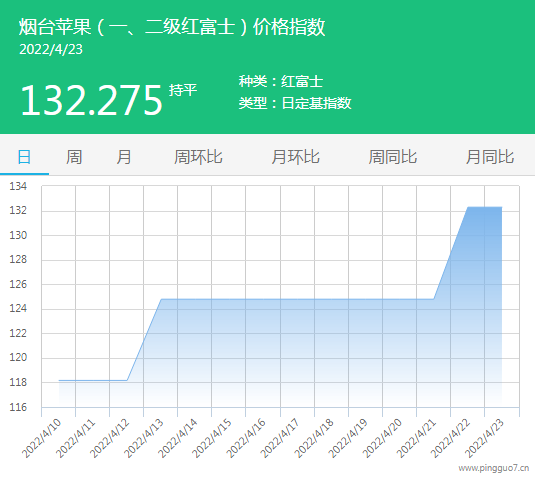This screenshot has height=478, width=535.
Task: Click the 类型：日定基指数 type label
Action: (295, 103)
